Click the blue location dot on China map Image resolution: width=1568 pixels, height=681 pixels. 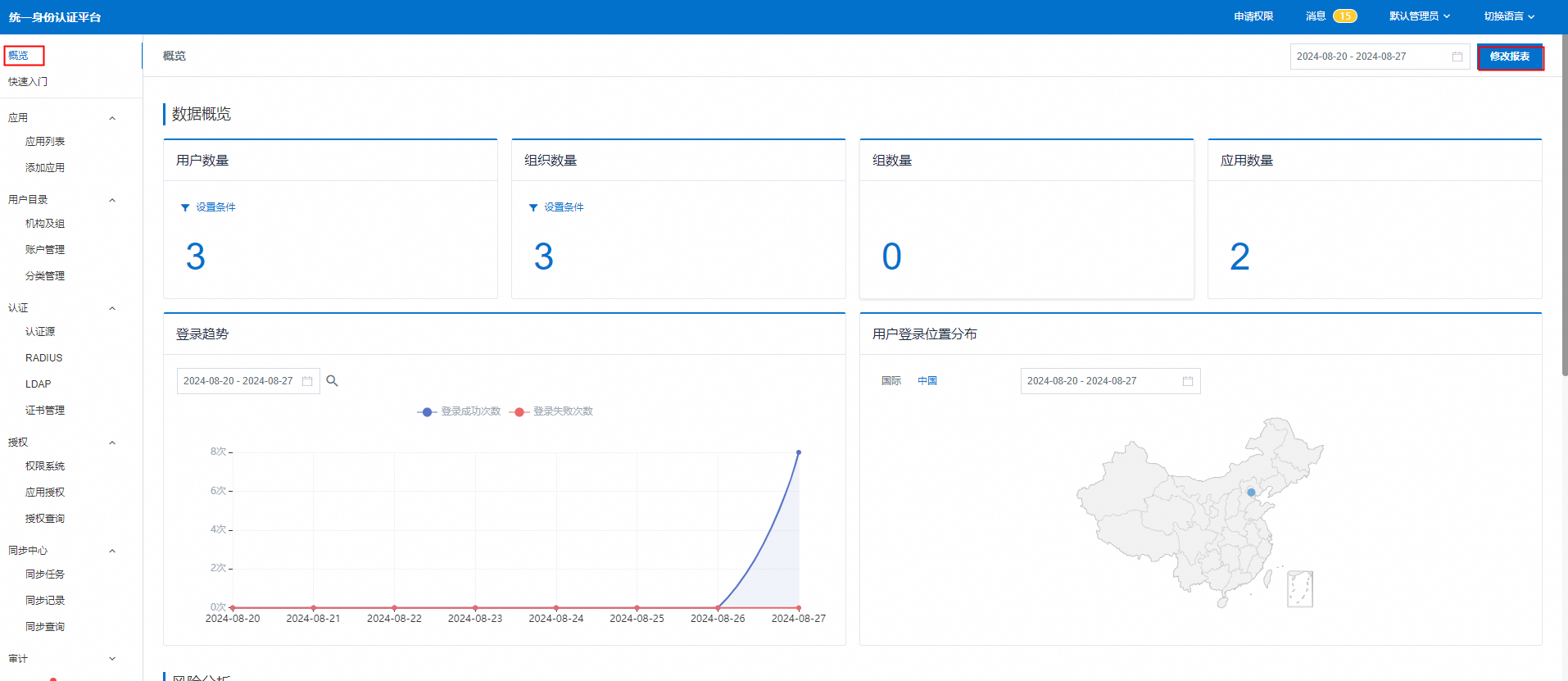pyautogui.click(x=1250, y=493)
